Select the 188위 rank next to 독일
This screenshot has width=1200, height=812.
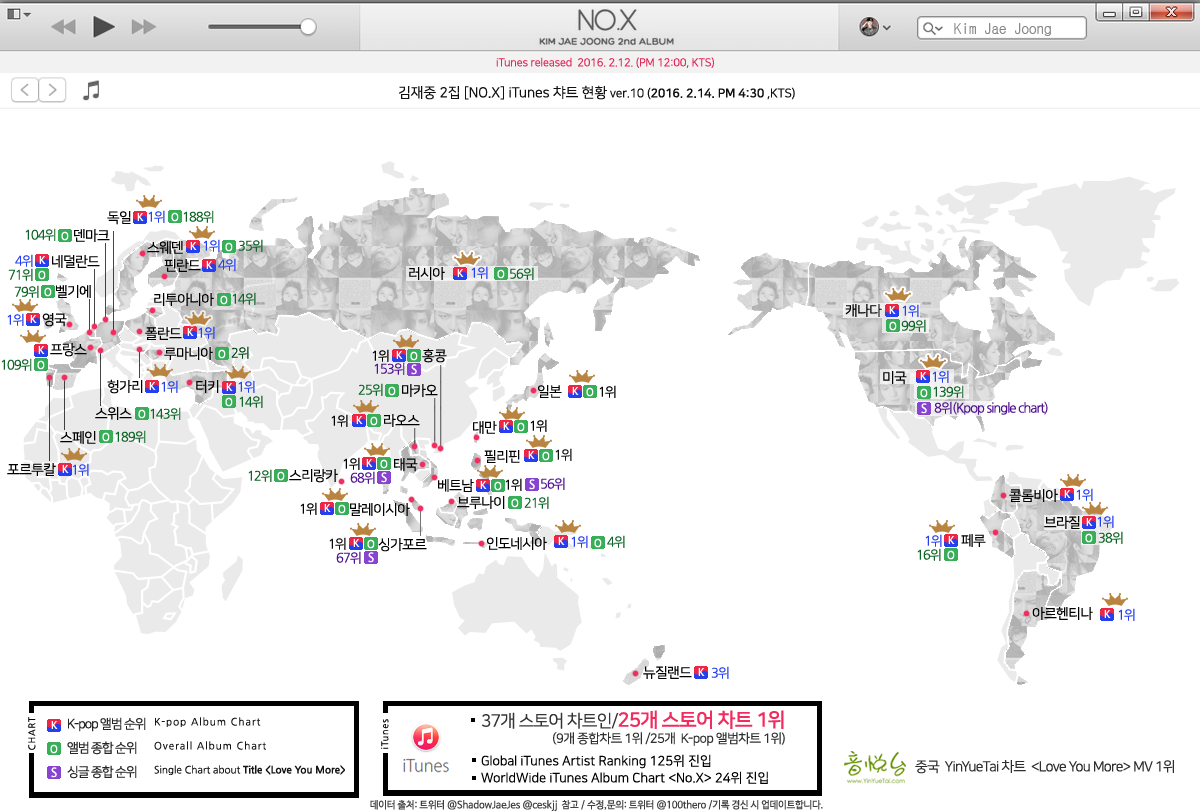[199, 215]
